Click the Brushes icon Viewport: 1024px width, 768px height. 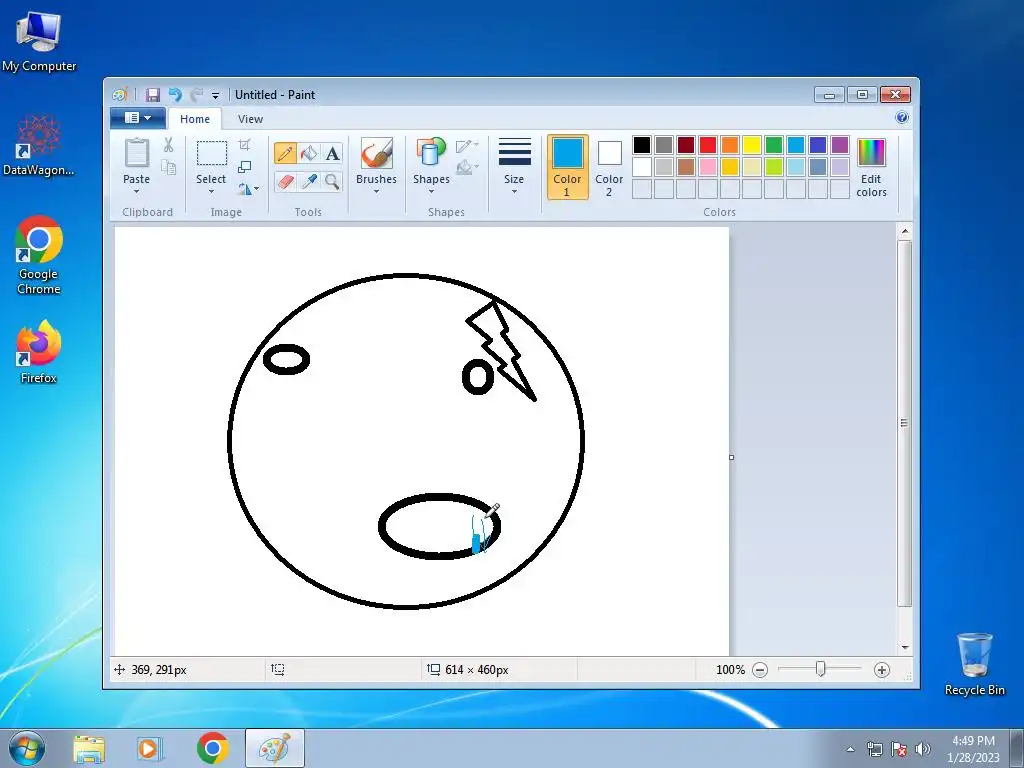(x=376, y=153)
